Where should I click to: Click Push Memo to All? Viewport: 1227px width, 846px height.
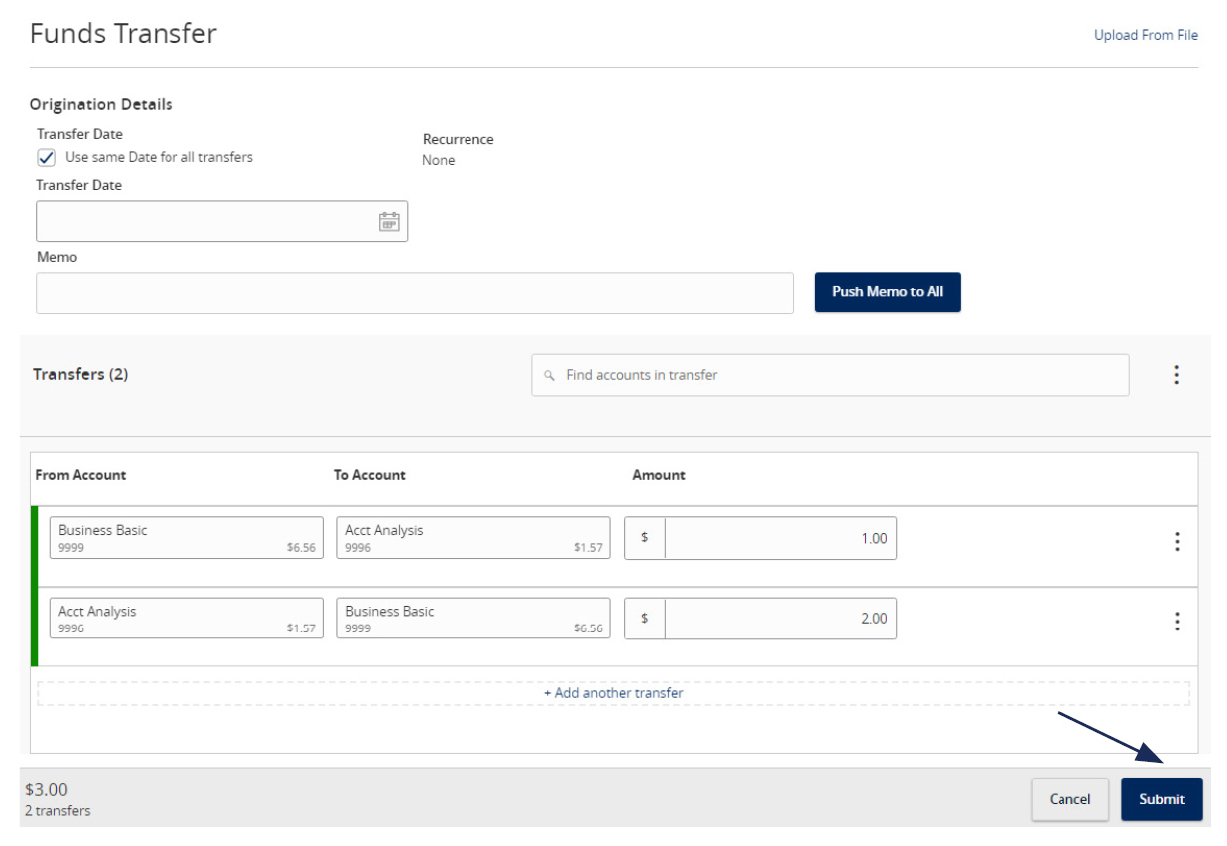click(887, 292)
